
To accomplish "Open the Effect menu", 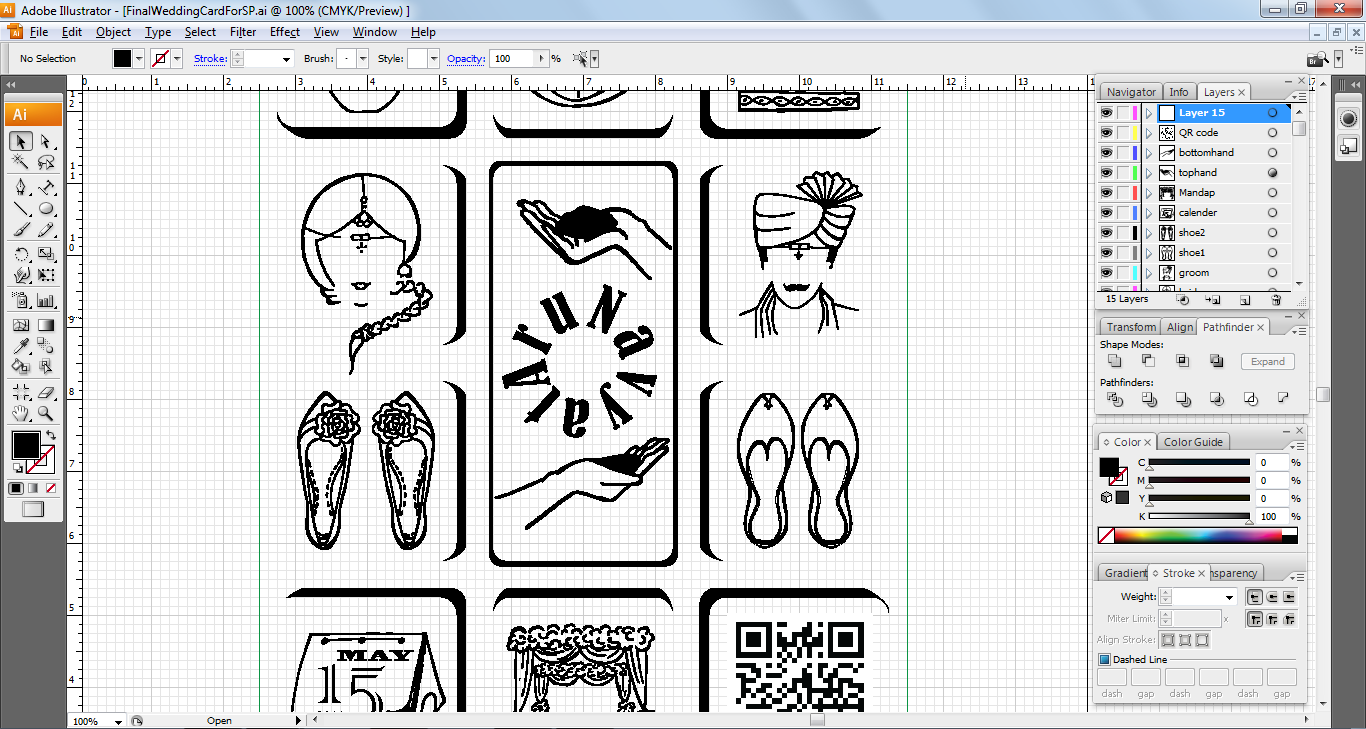I will 285,32.
